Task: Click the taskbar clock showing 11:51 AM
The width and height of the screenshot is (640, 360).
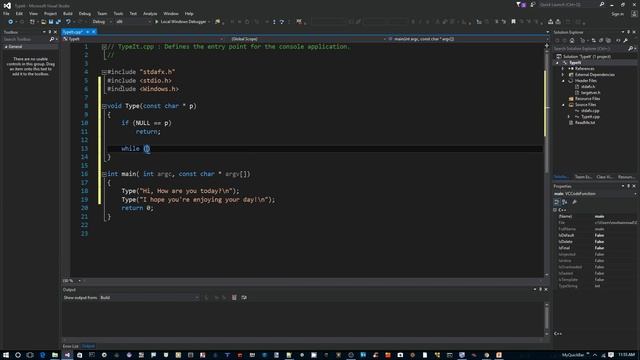Action: 626,355
